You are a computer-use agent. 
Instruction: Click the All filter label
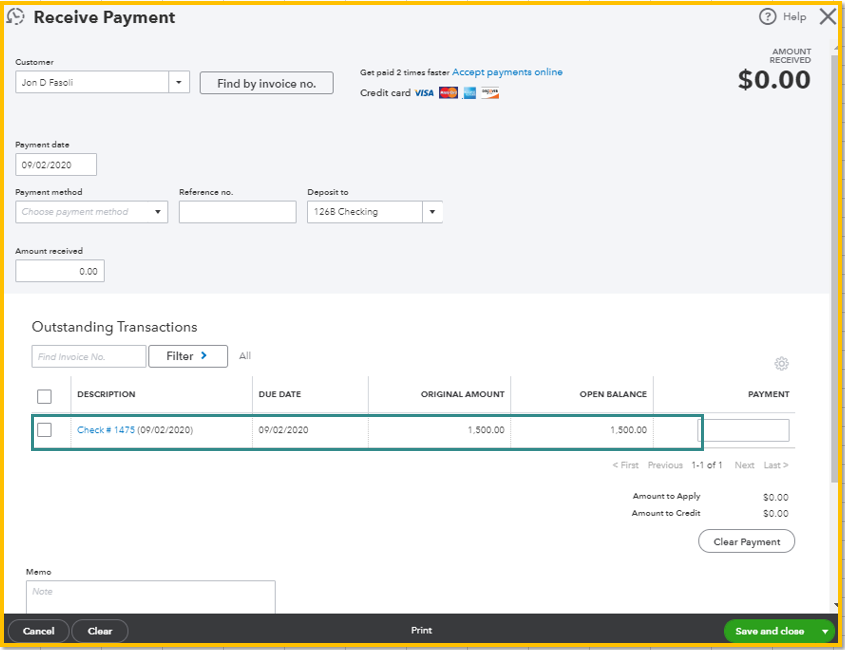[245, 356]
